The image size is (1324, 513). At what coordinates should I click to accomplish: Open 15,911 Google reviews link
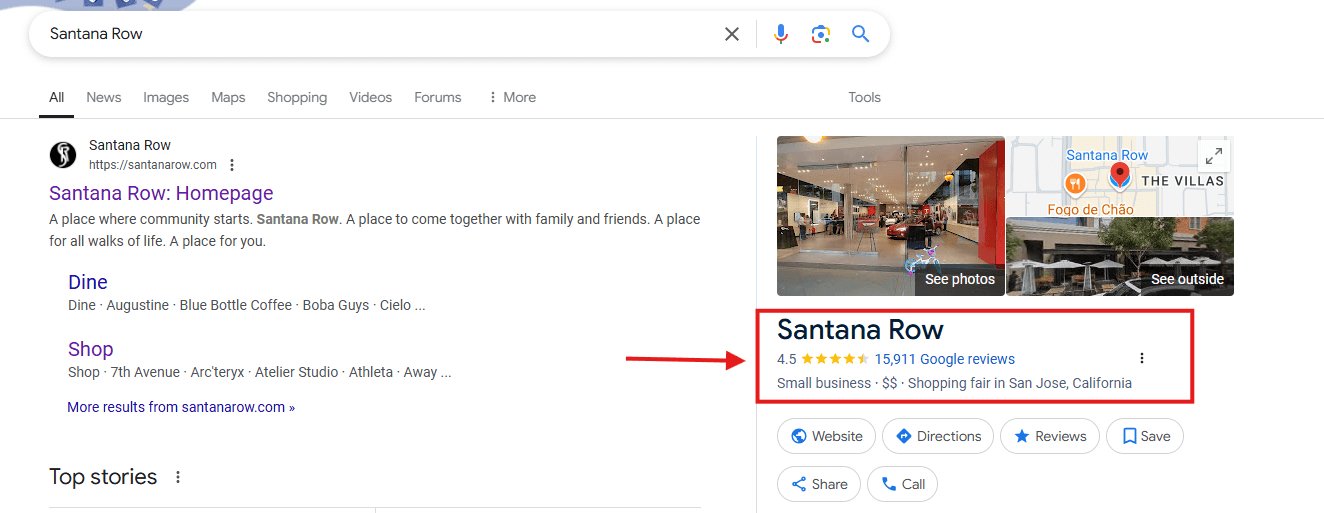pos(944,359)
